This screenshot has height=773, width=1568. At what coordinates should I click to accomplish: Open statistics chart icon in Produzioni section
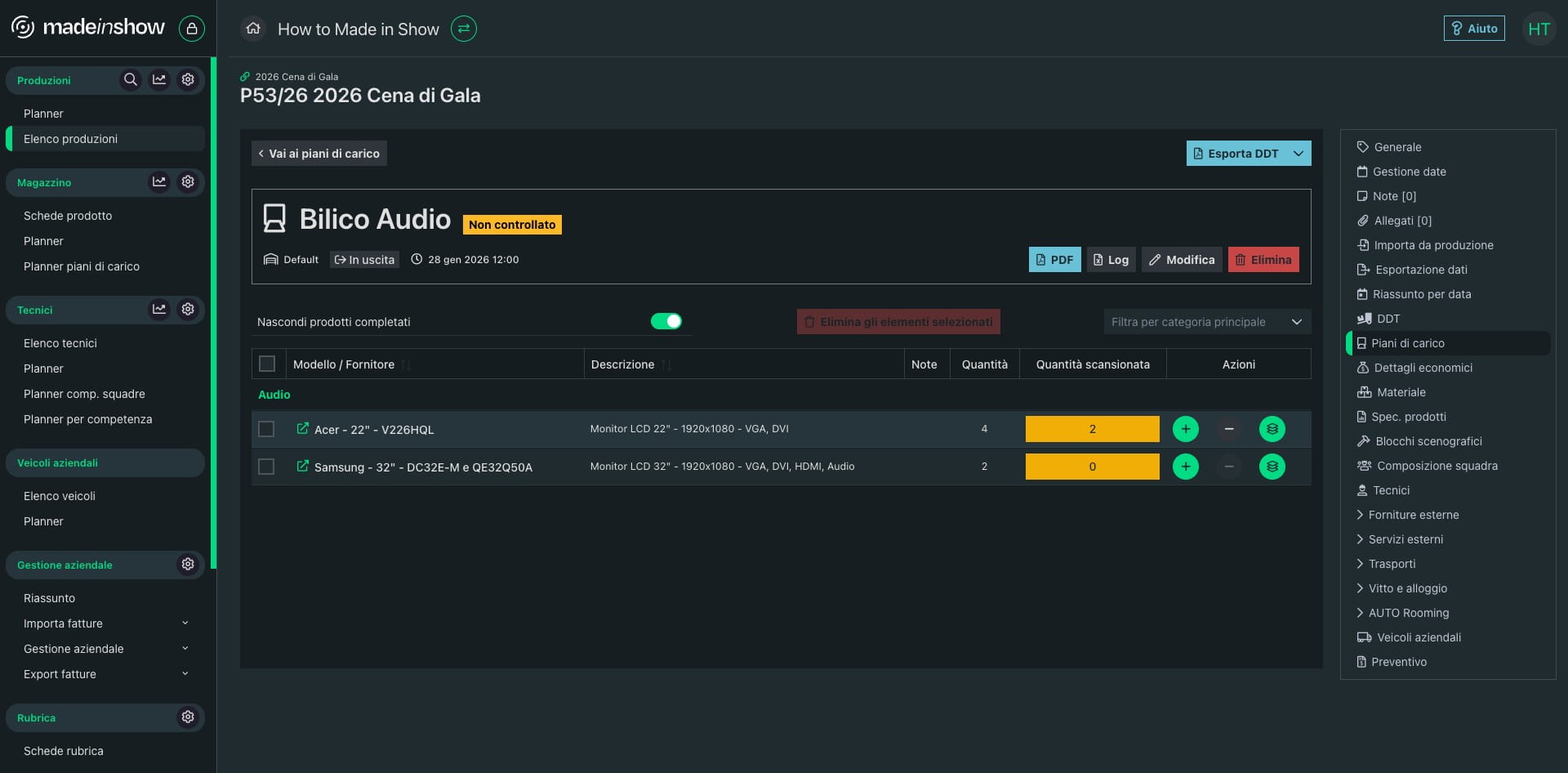(159, 80)
